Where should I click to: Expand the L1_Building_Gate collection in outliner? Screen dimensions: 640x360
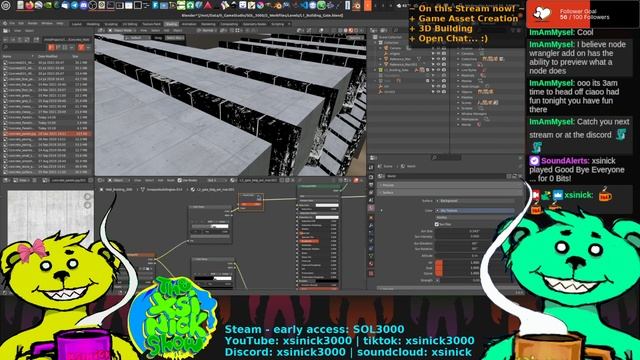(376, 70)
